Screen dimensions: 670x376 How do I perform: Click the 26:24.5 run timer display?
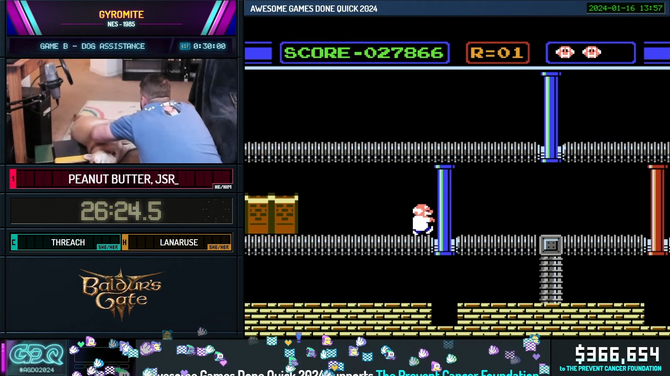click(x=121, y=211)
